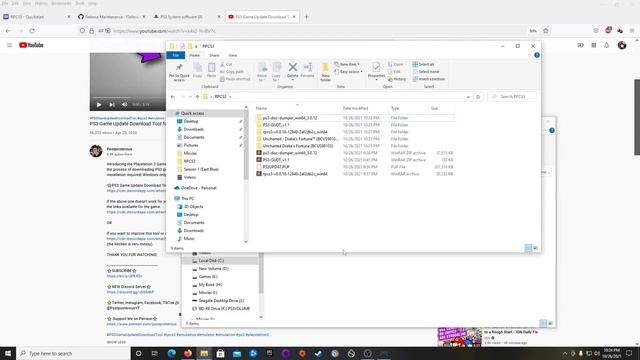Select Quick access in navigation pane

click(192, 113)
